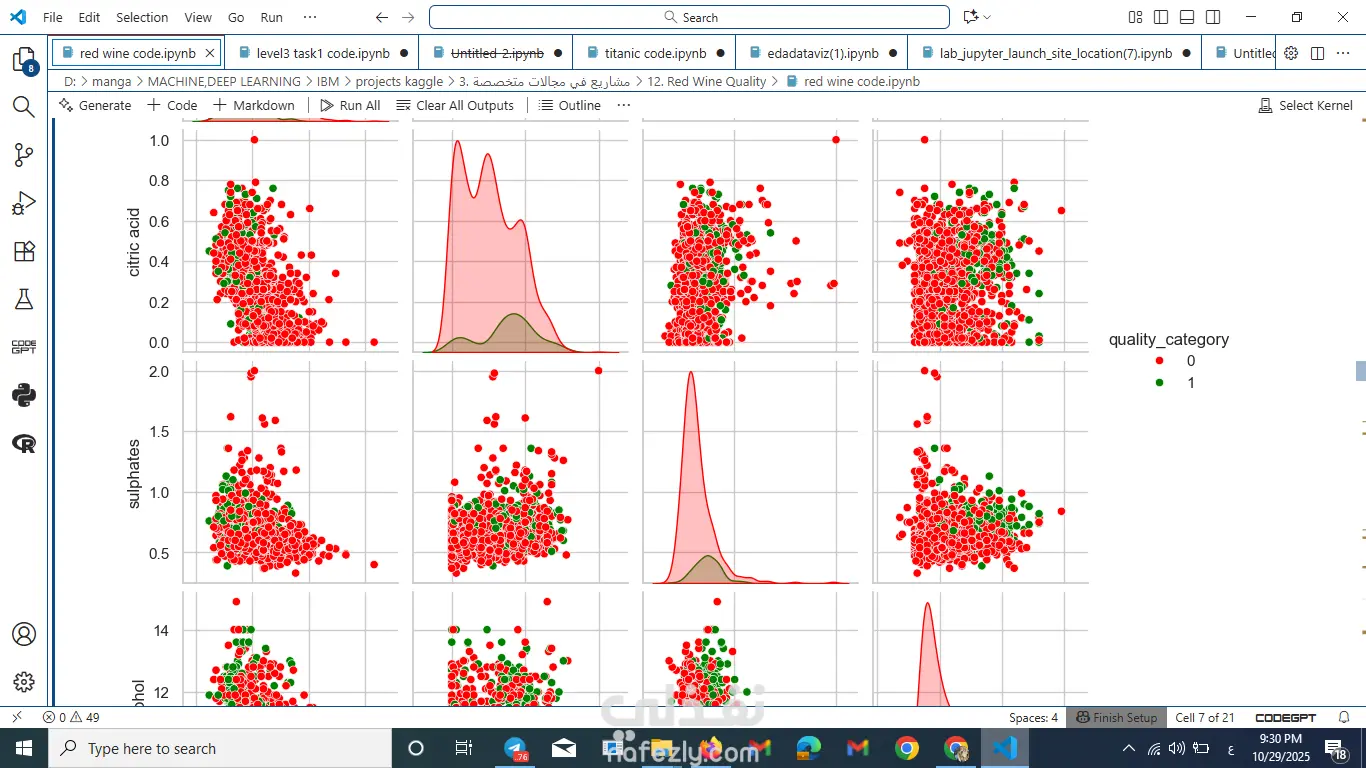This screenshot has width=1366, height=768.
Task: Open the 'MACHINE,DEEP LEARNING' breadcrumb dropdown
Action: point(224,81)
